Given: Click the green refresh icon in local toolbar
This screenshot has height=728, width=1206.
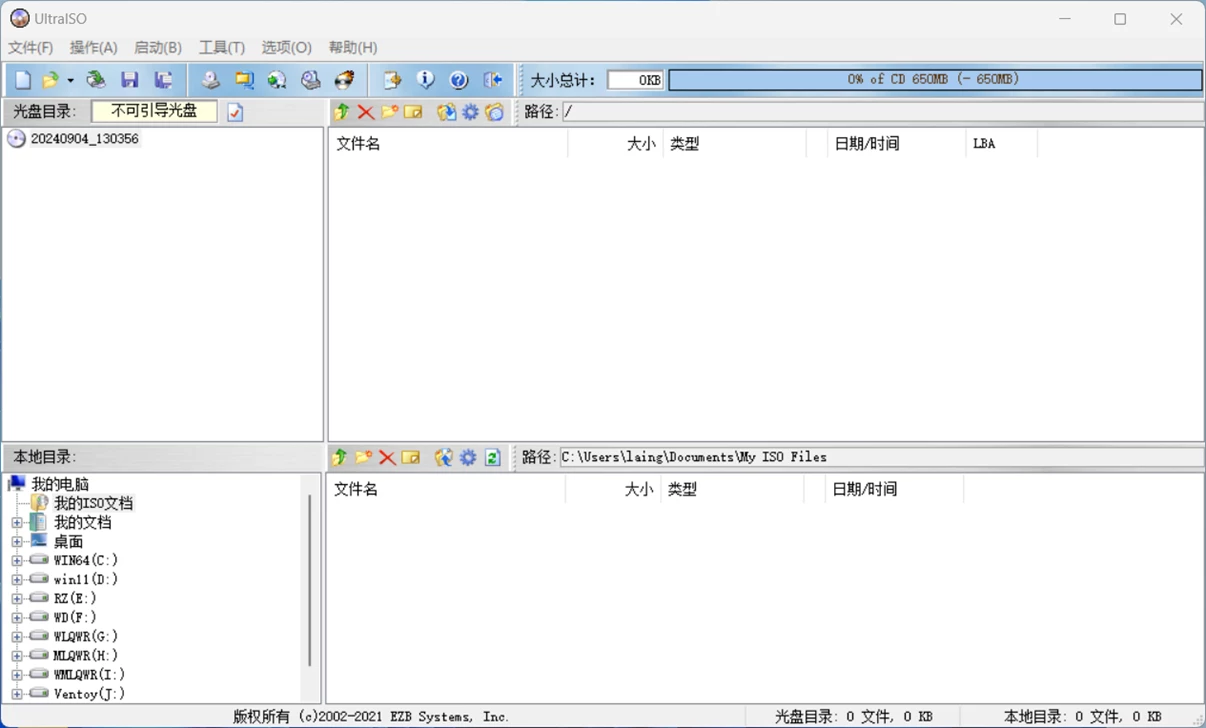Looking at the screenshot, I should pos(493,457).
